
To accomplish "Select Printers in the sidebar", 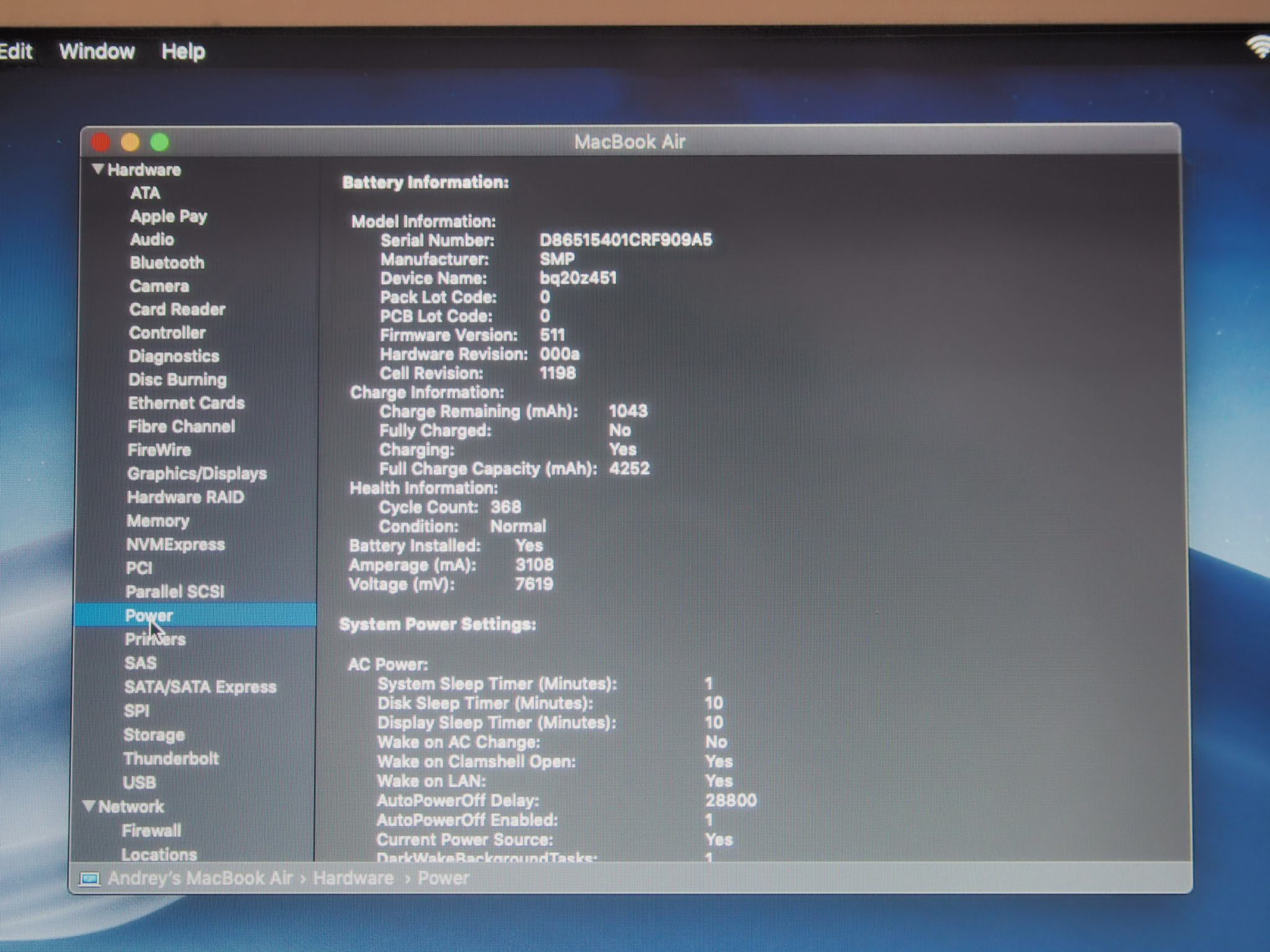I will click(x=155, y=639).
